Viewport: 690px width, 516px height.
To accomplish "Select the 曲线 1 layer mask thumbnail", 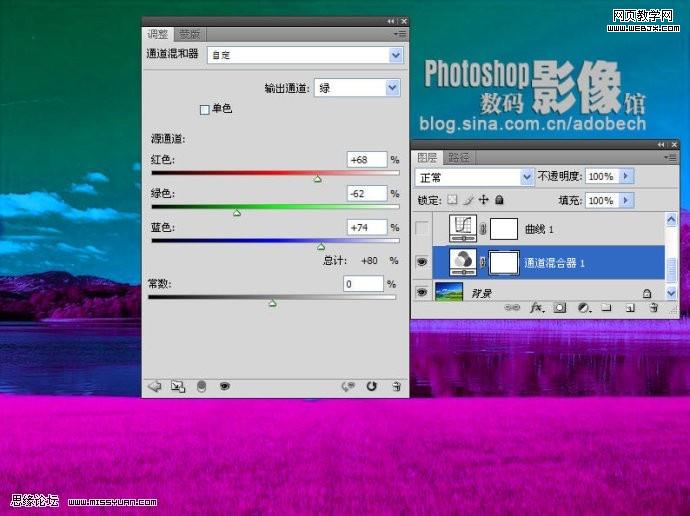I will click(504, 229).
